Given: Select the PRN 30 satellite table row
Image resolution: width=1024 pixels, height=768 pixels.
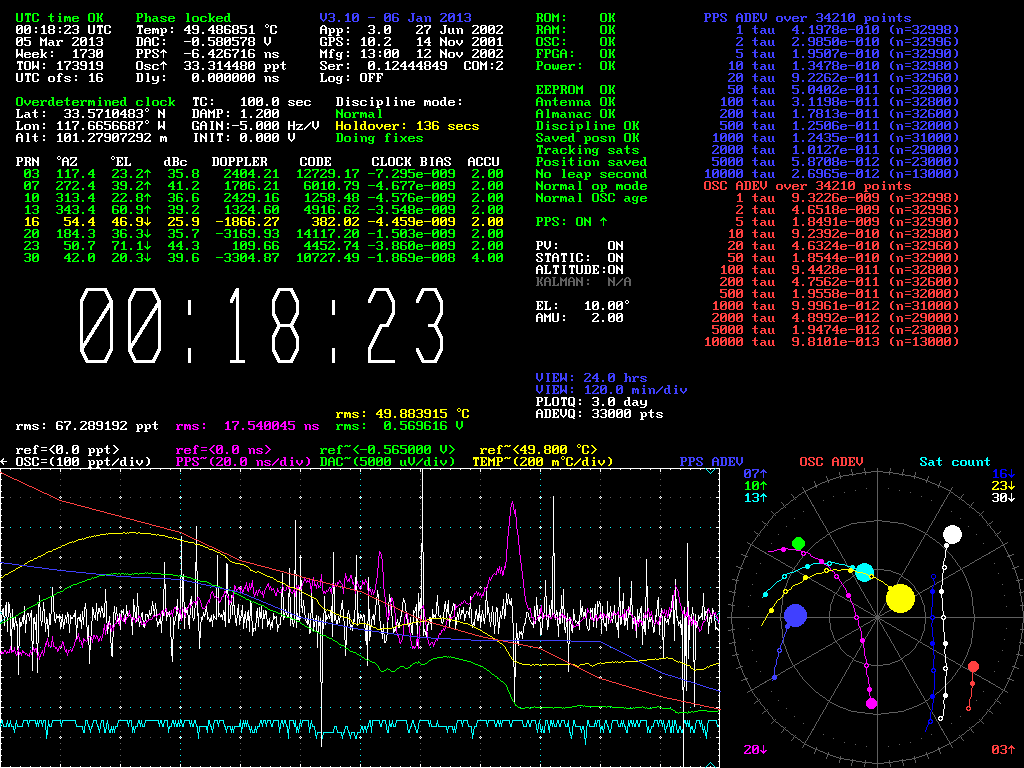Looking at the screenshot, I should click(x=263, y=258).
